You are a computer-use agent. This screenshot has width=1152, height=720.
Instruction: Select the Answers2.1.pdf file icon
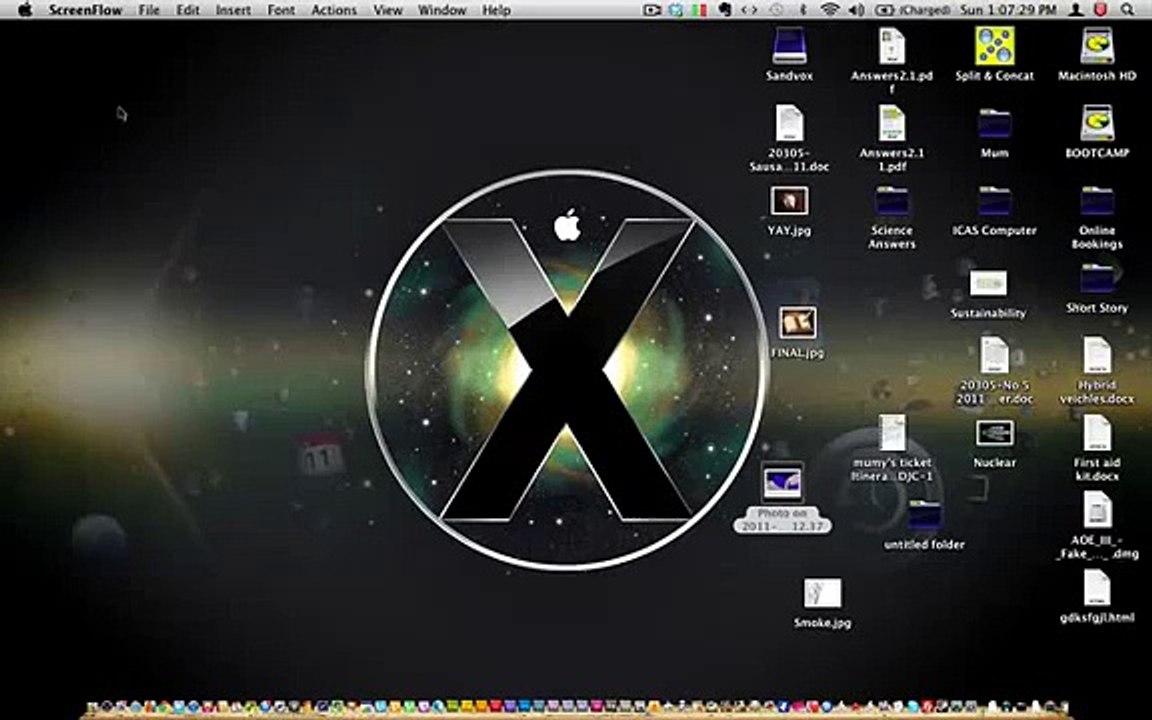coord(892,46)
